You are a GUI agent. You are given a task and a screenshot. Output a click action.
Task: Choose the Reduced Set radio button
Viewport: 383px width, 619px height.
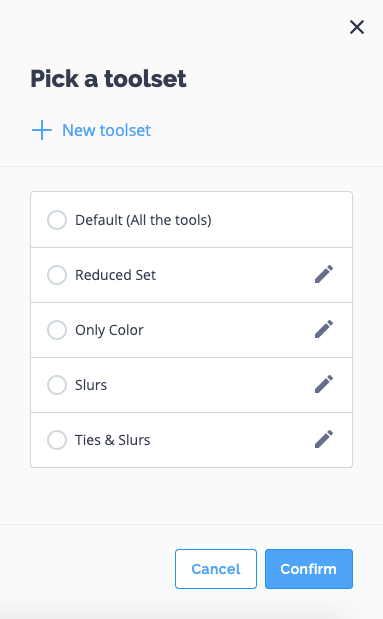(57, 275)
